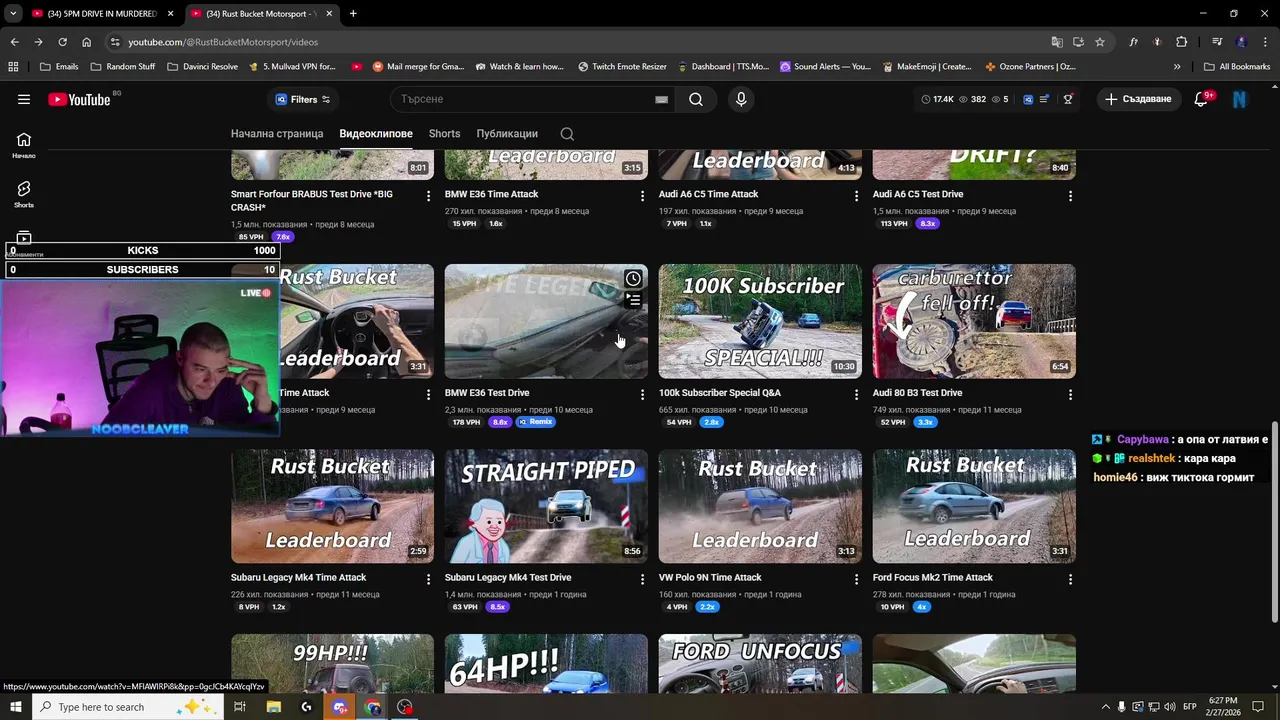Screen dimensions: 1280x720
Task: Open Home (Начало) in the left sidebar
Action: point(24,145)
